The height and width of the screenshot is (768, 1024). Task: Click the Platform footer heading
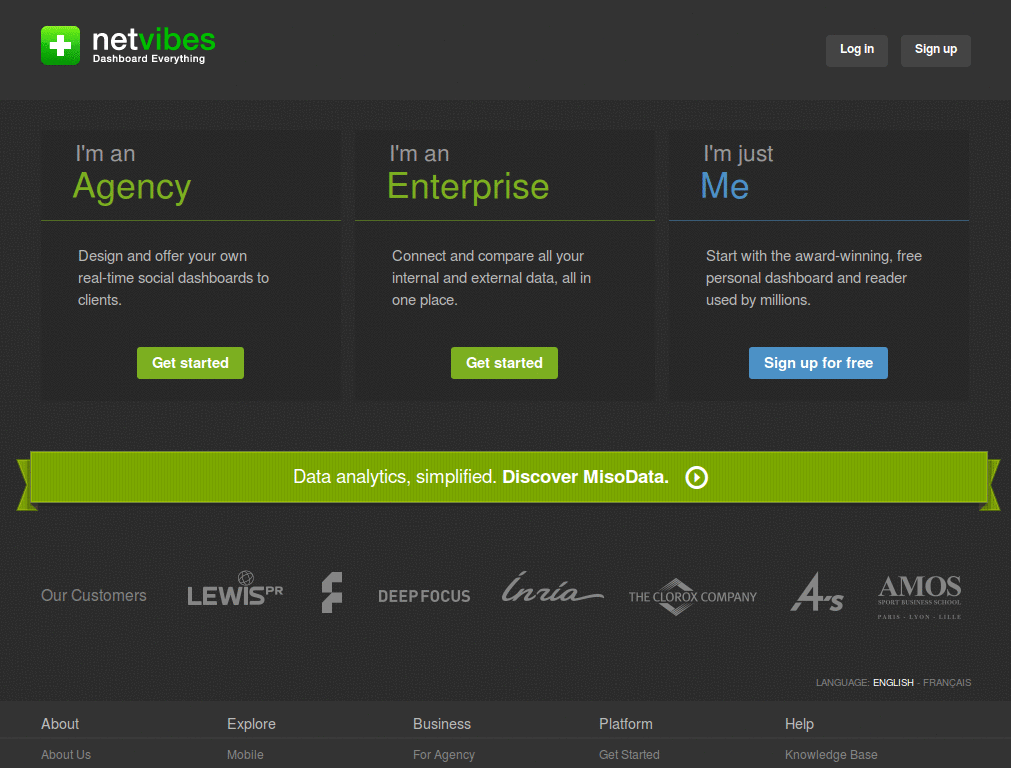(x=626, y=724)
